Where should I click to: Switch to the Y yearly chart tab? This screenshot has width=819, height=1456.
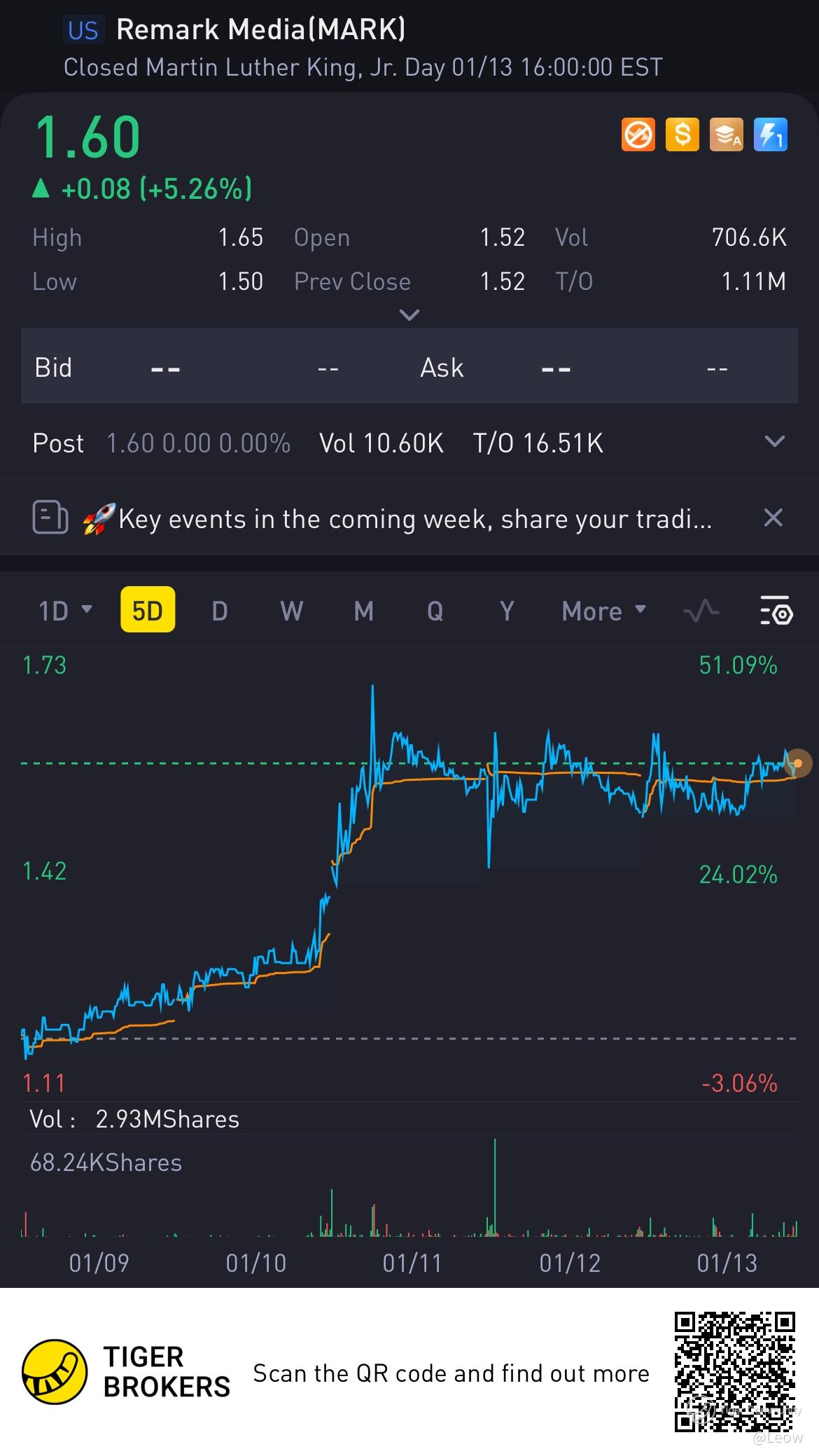(x=507, y=611)
